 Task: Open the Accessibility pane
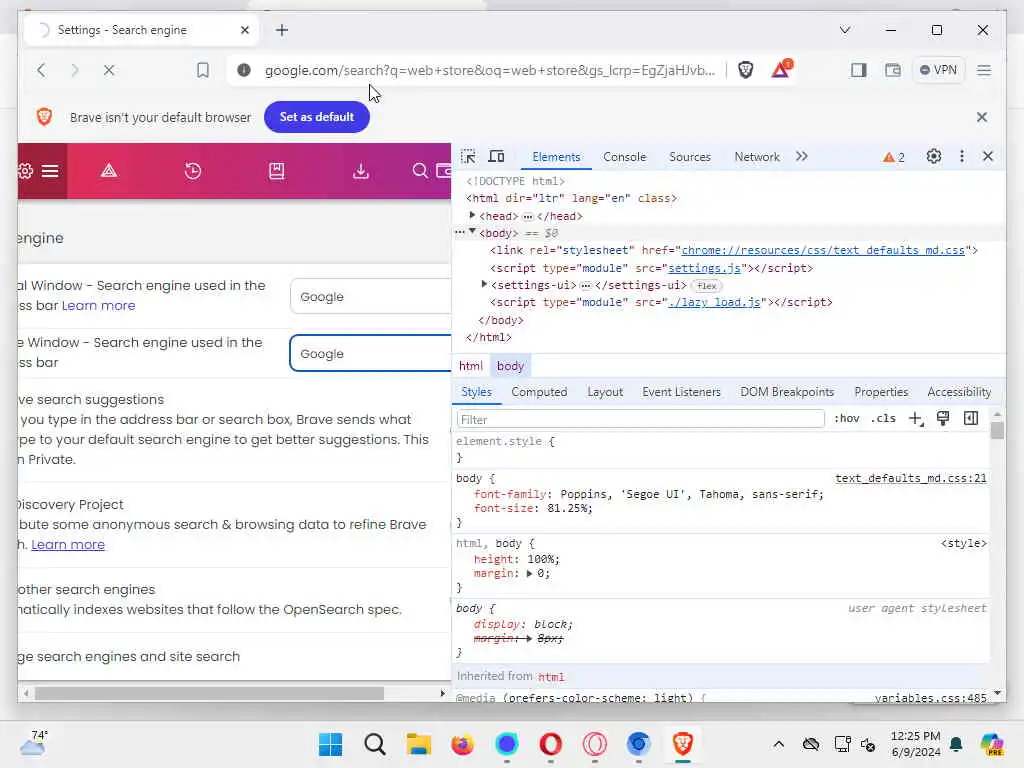point(959,392)
